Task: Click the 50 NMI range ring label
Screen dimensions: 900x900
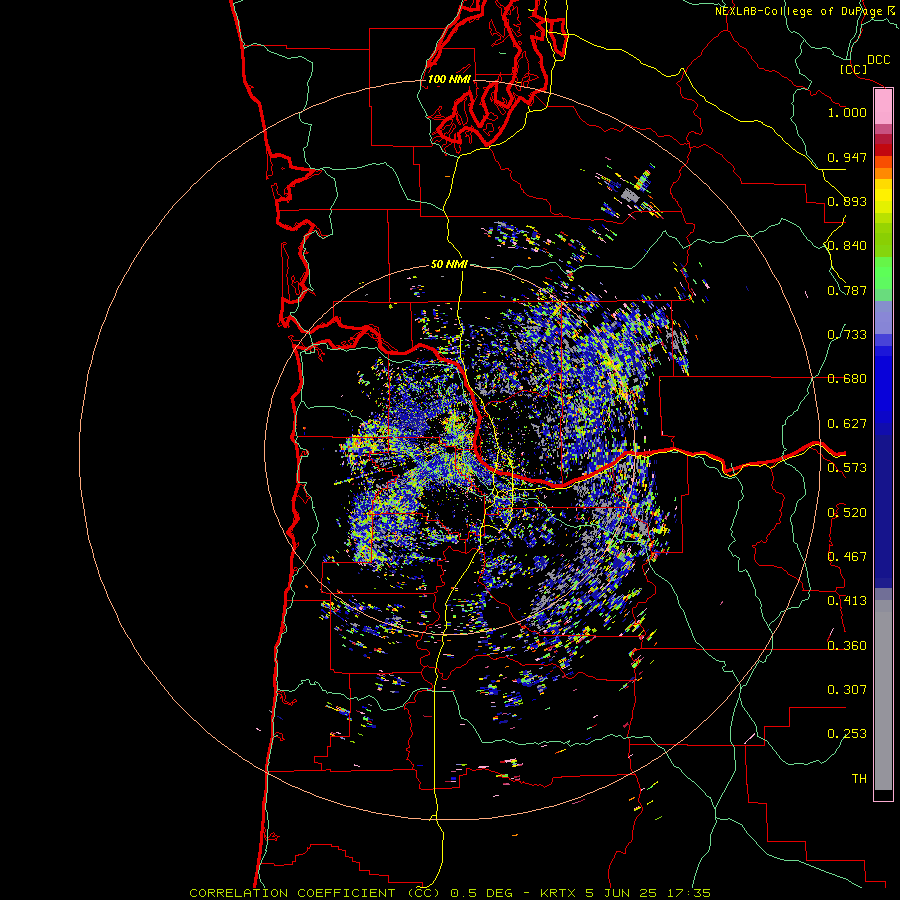Action: tap(449, 265)
